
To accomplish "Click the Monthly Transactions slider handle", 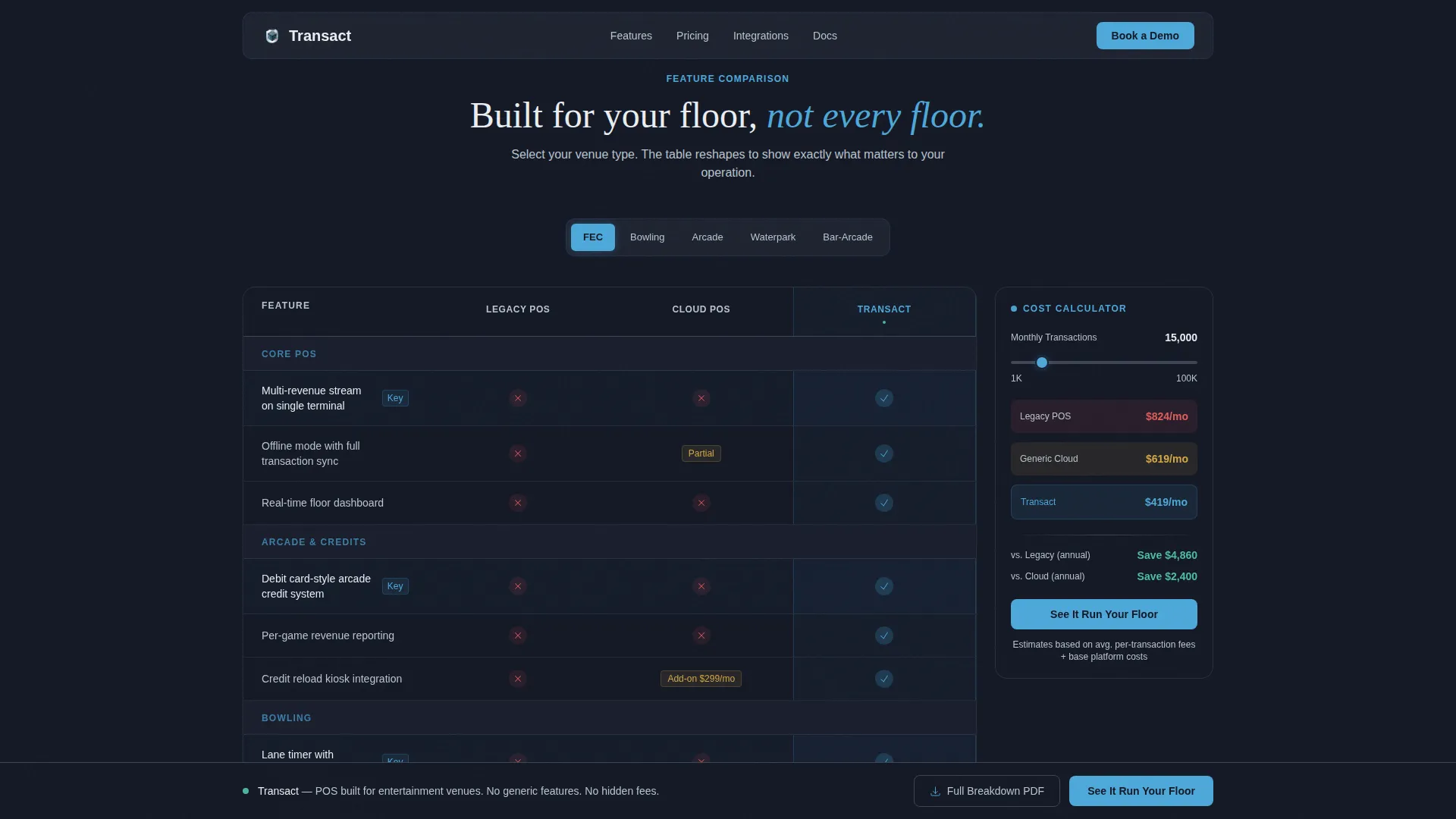I will [x=1042, y=362].
